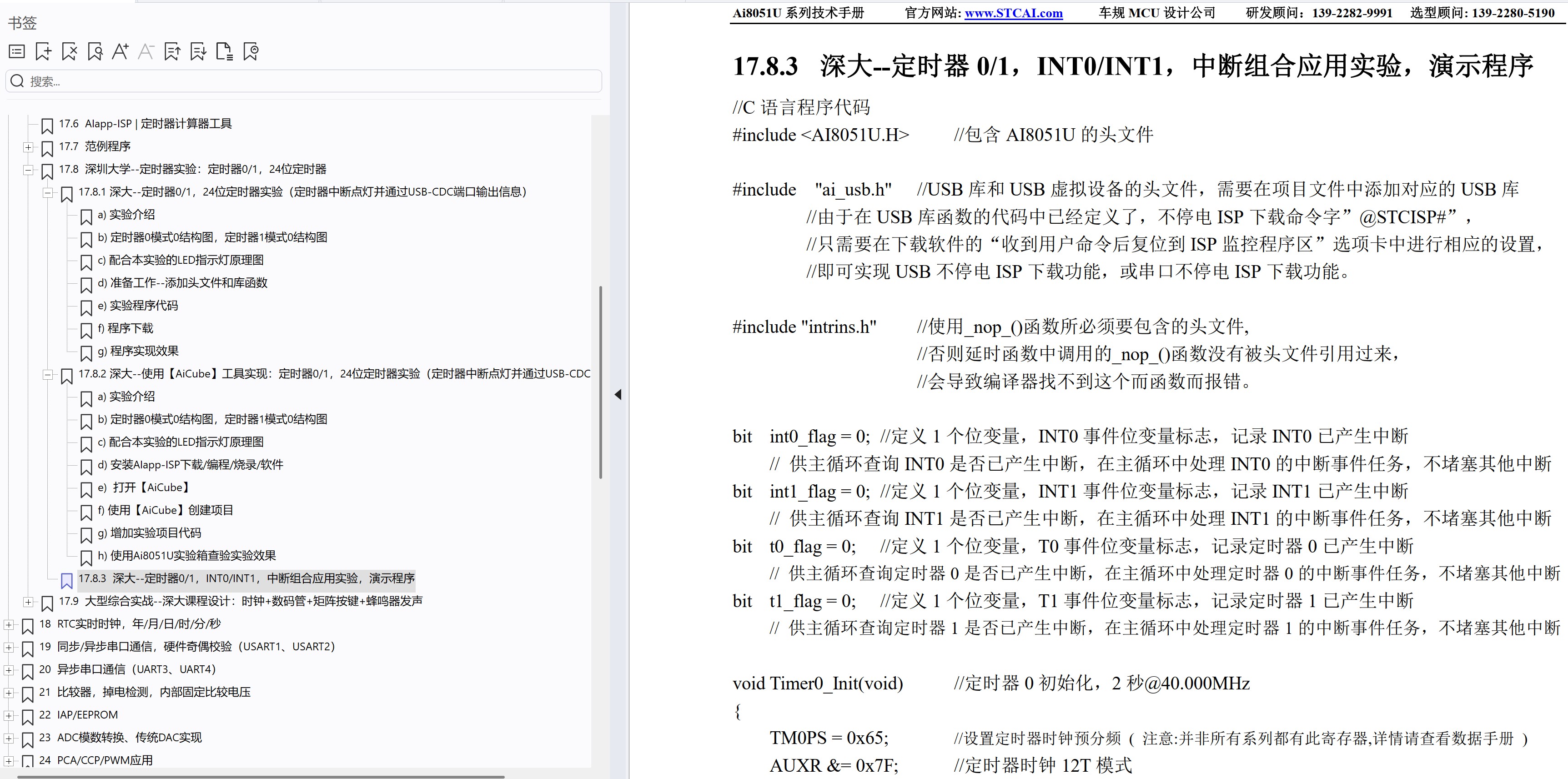Click the delete bookmark icon

coord(70,52)
